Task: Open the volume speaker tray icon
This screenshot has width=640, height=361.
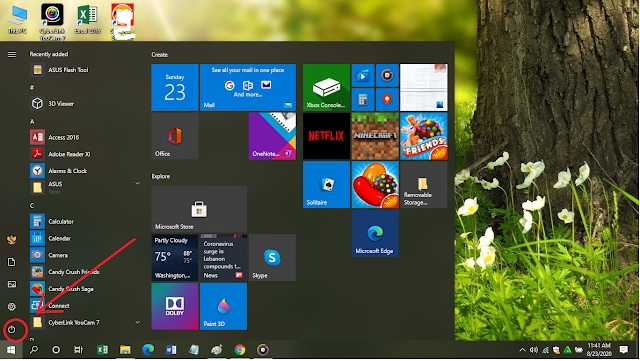Action: (533, 350)
